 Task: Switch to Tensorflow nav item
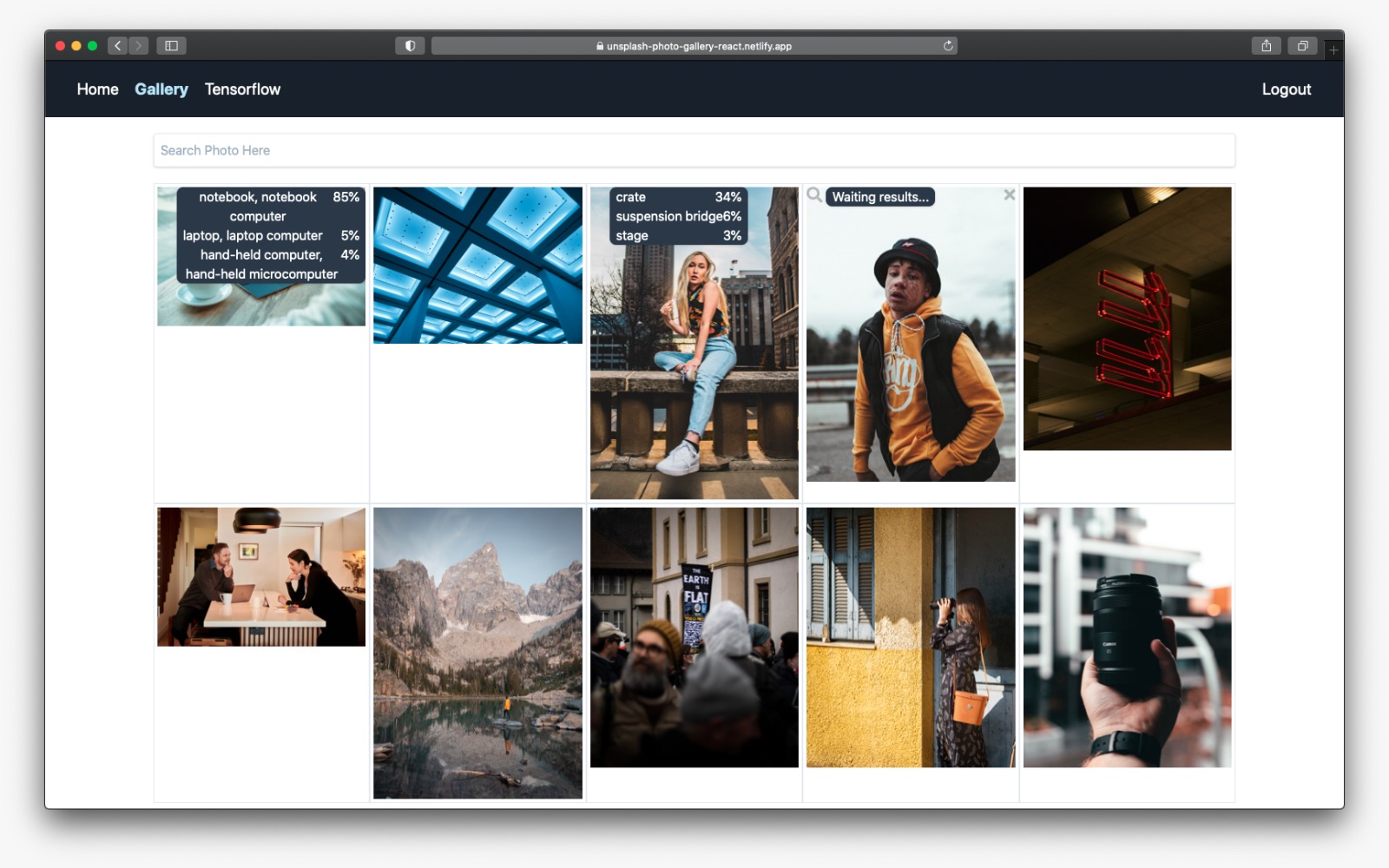click(242, 89)
